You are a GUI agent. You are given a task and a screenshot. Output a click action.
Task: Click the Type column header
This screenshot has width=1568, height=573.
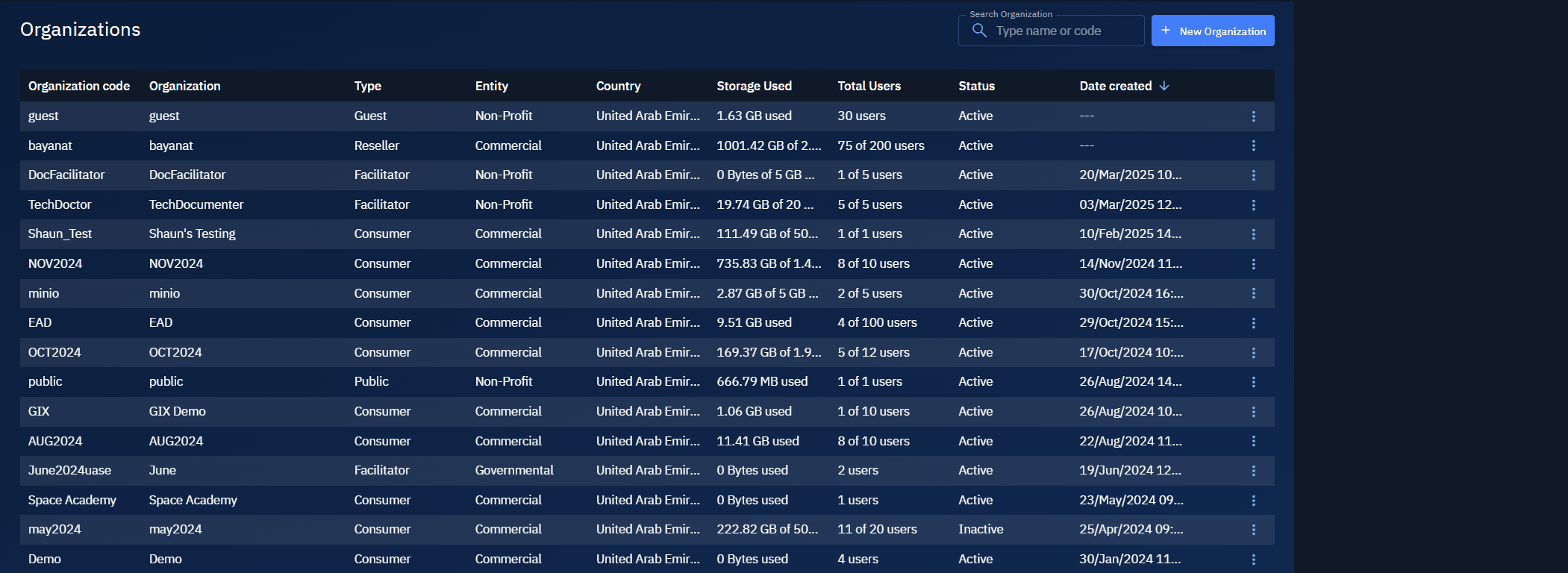click(x=367, y=86)
